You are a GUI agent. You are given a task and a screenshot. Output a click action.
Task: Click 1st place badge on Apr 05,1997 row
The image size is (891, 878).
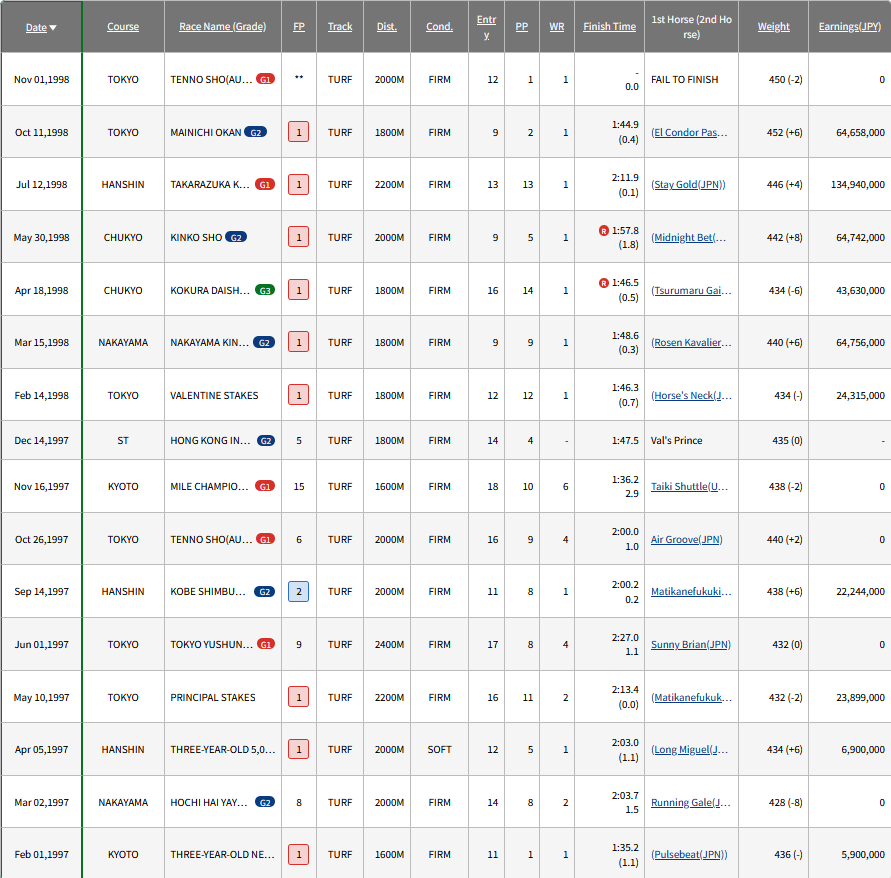tap(299, 749)
